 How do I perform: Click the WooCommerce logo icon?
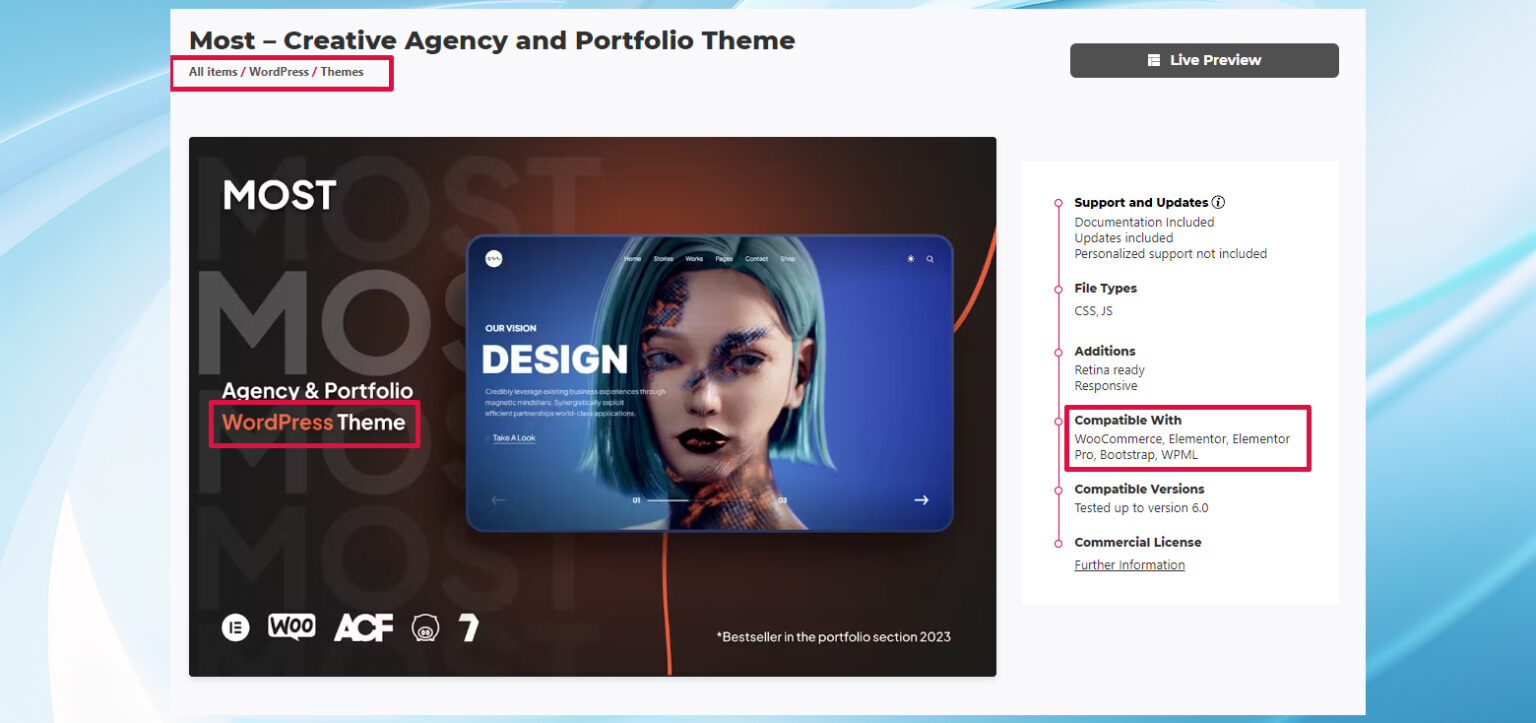click(292, 628)
